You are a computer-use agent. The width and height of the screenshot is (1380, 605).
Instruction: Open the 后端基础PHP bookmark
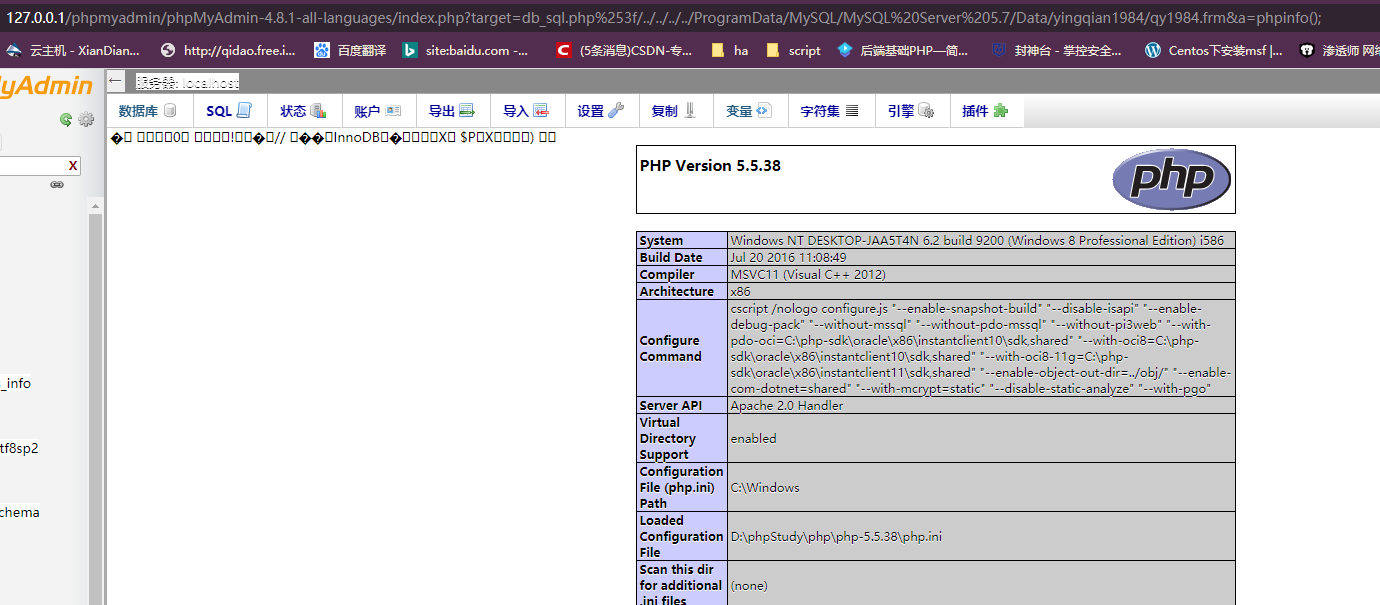[903, 50]
